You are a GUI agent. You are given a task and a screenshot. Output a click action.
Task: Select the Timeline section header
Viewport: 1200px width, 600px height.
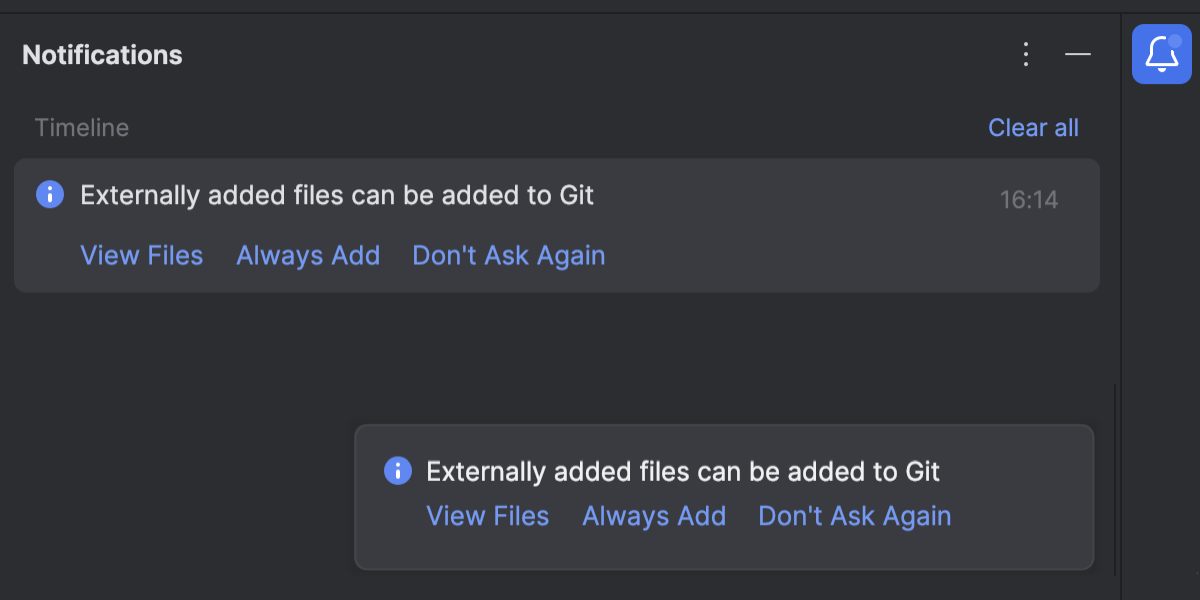coord(81,127)
